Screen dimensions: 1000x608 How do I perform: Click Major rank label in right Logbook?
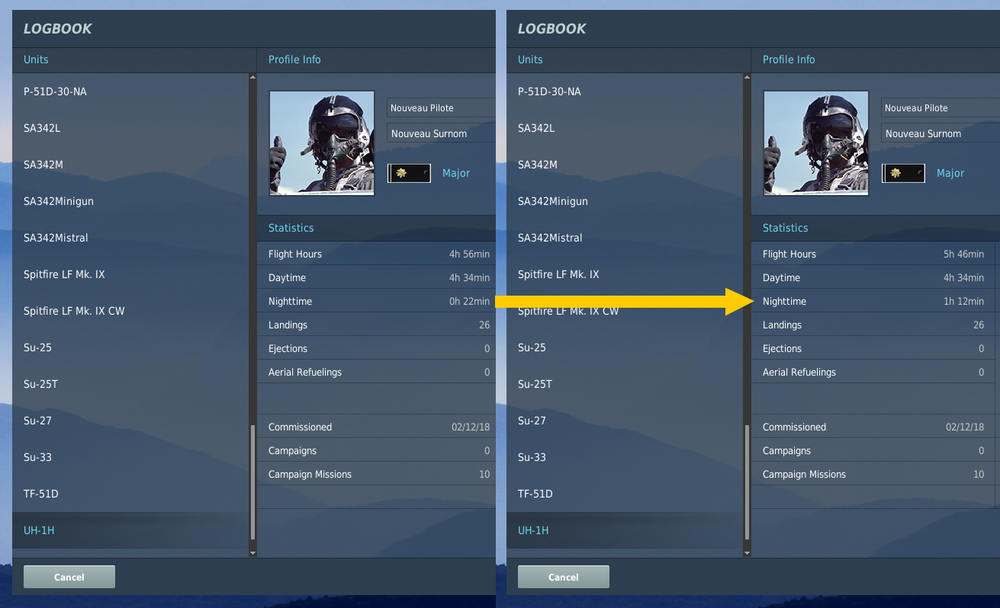pyautogui.click(x=950, y=174)
